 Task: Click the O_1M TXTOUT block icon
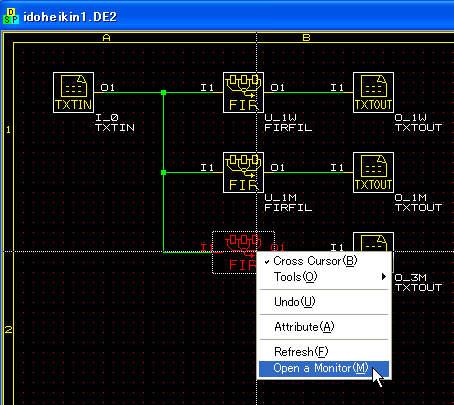pyautogui.click(x=373, y=172)
